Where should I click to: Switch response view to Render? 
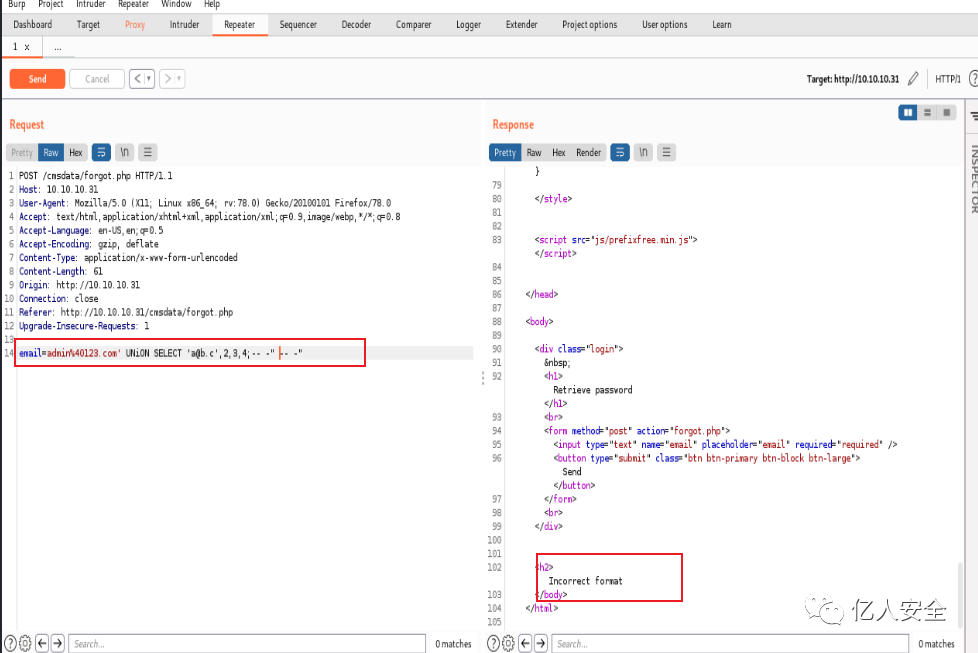coord(588,153)
